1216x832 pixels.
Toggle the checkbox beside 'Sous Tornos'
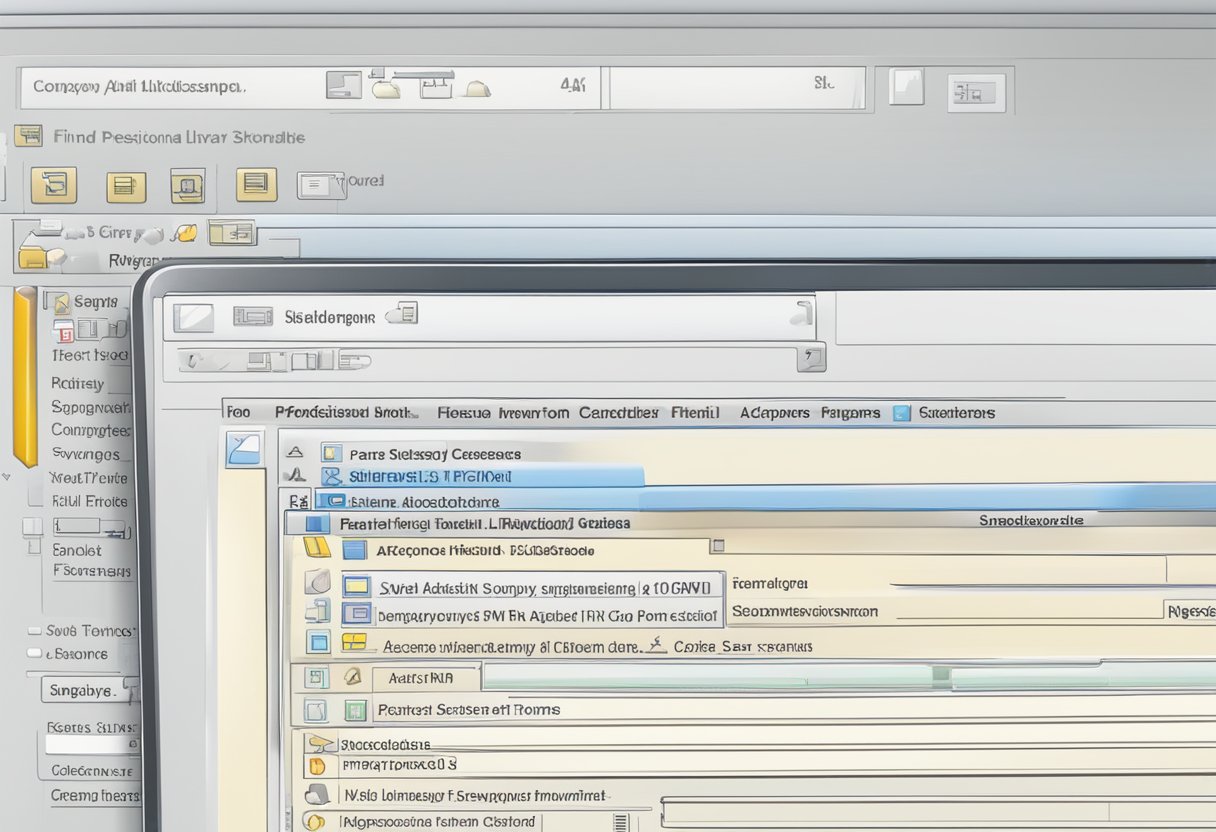pyautogui.click(x=35, y=631)
